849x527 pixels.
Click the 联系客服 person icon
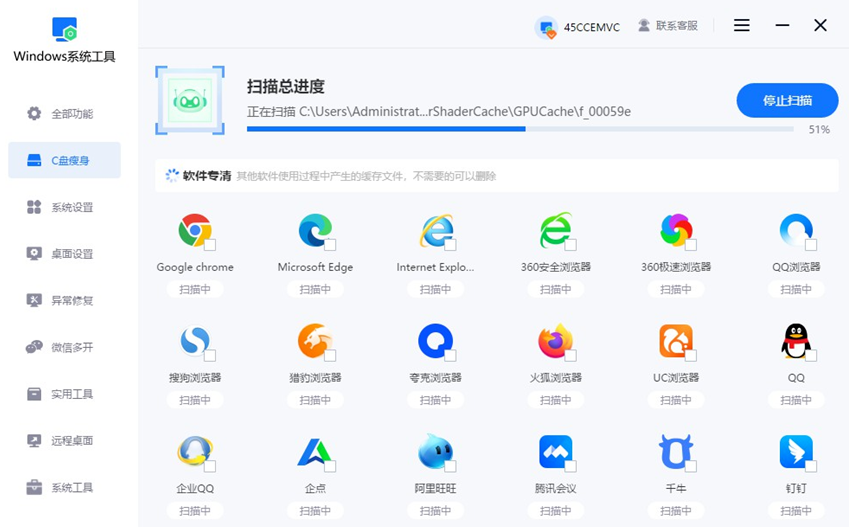[x=644, y=25]
